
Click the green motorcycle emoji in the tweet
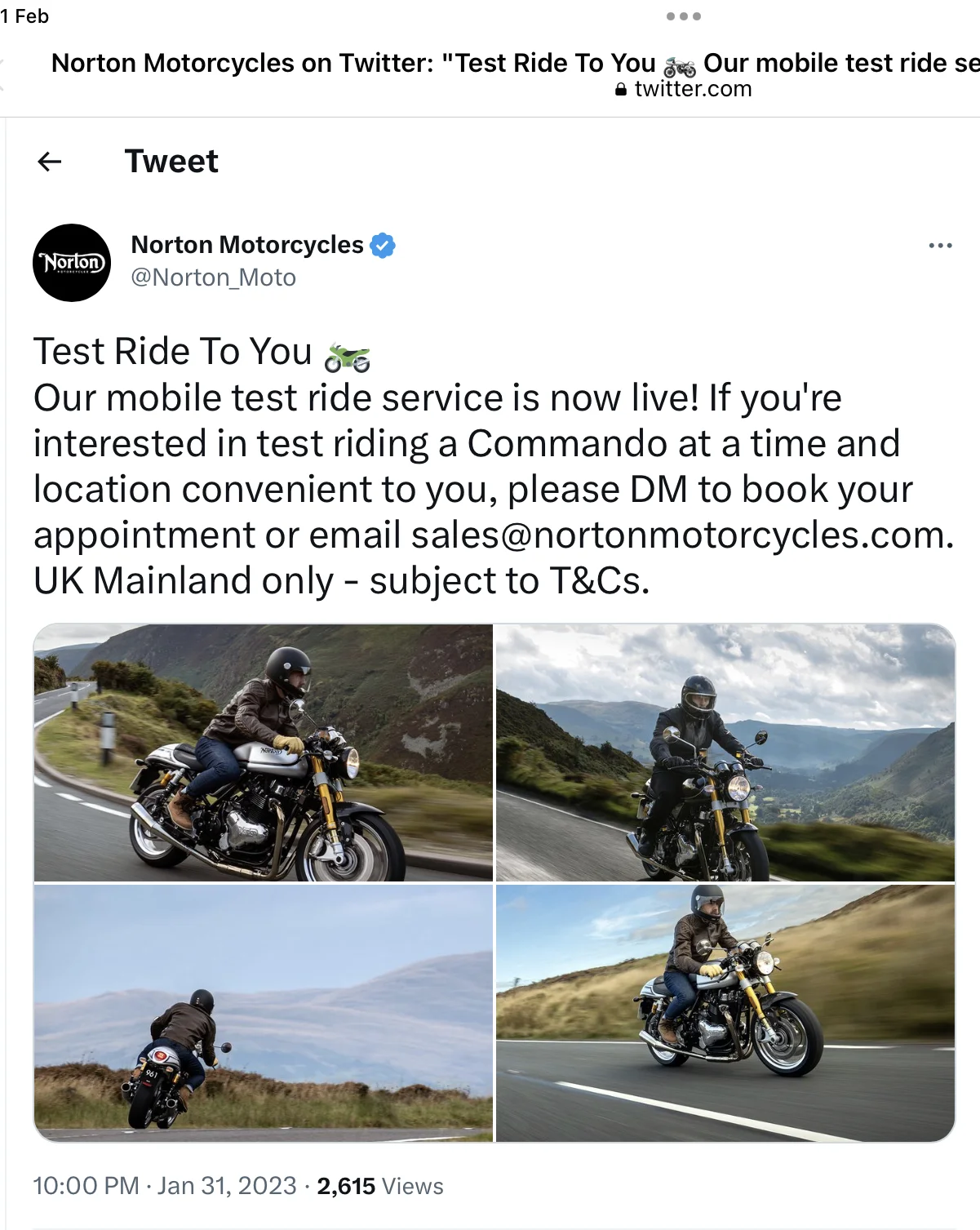click(347, 356)
